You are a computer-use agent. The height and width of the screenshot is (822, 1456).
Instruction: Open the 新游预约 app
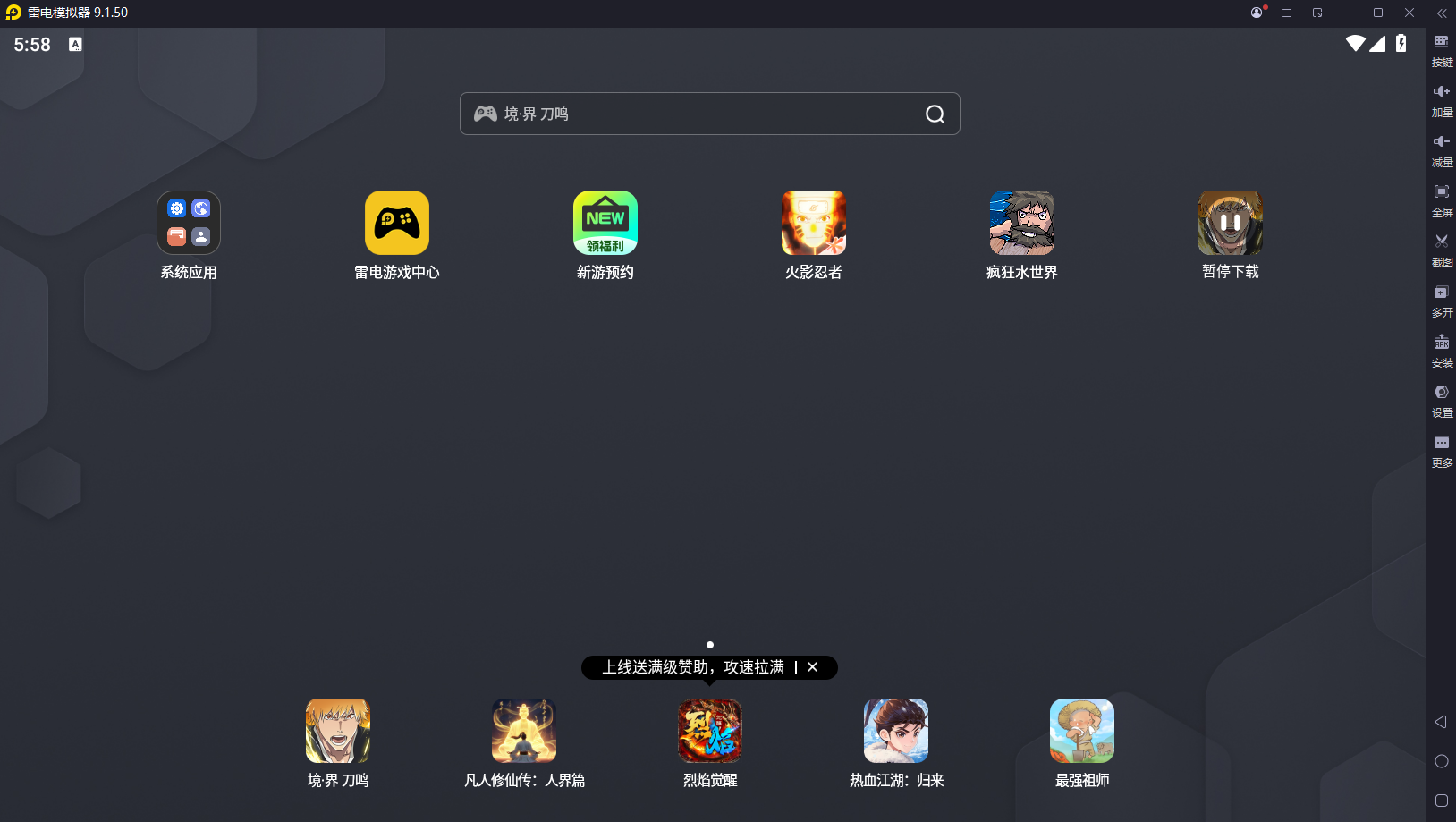click(605, 223)
